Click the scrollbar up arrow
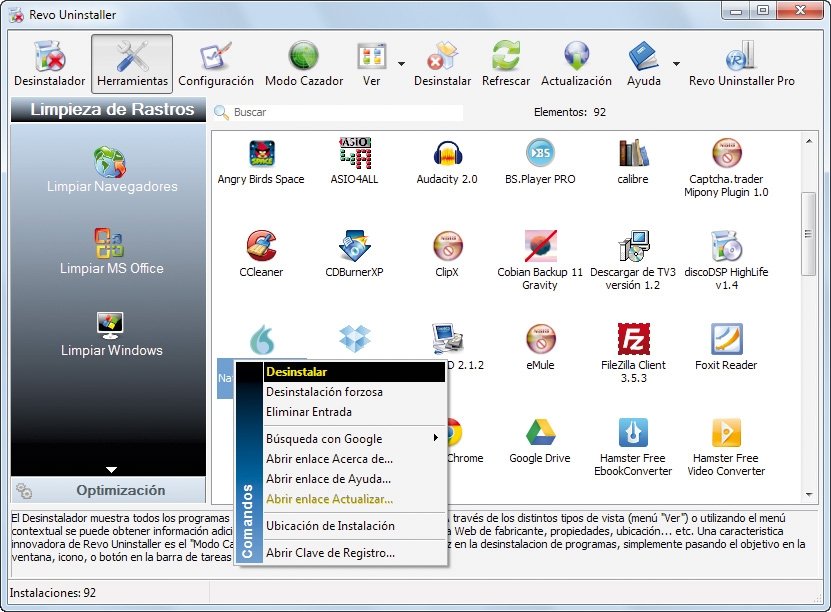 [x=809, y=141]
